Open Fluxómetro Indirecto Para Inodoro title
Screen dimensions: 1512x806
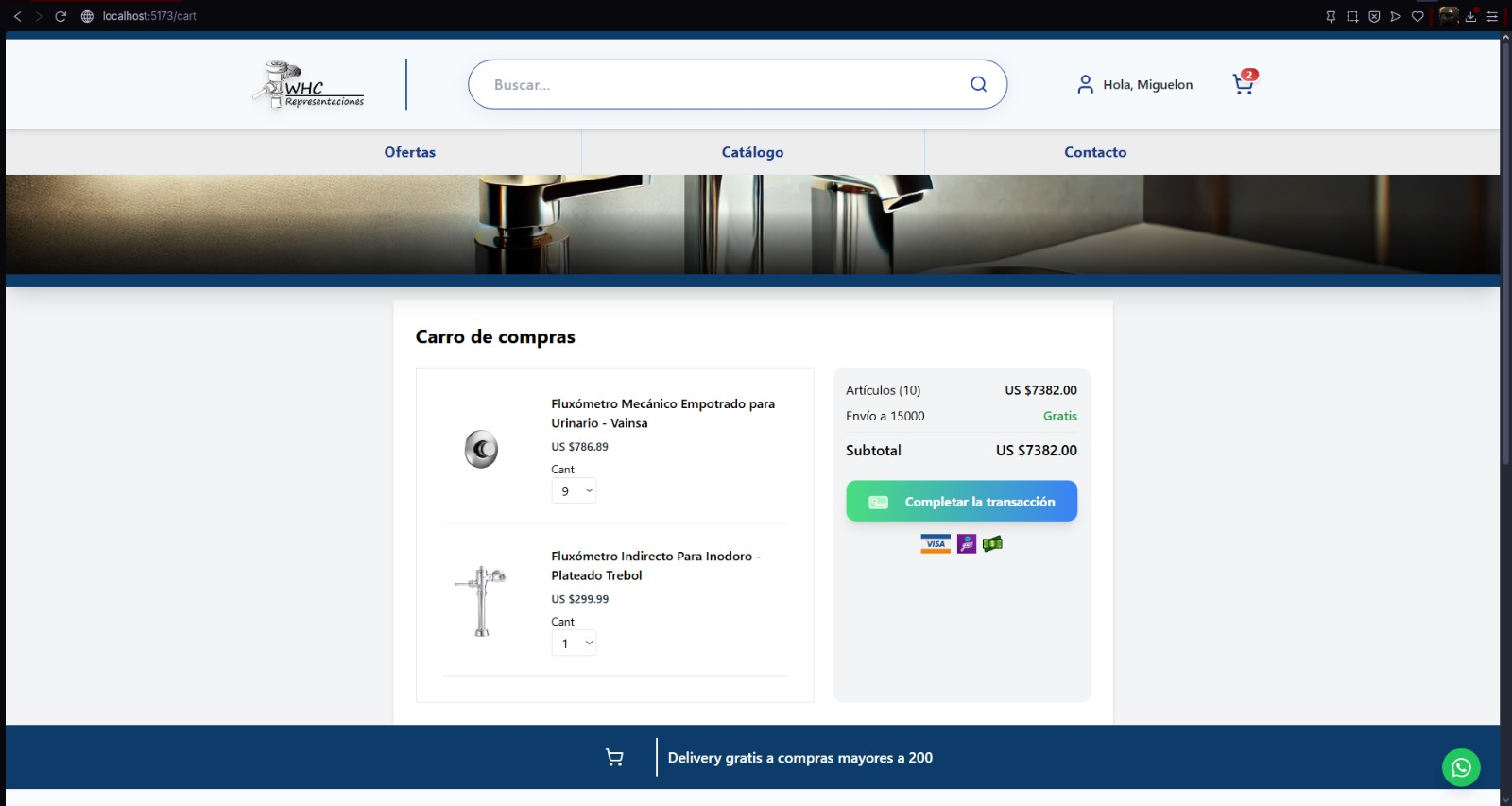pyautogui.click(x=656, y=565)
